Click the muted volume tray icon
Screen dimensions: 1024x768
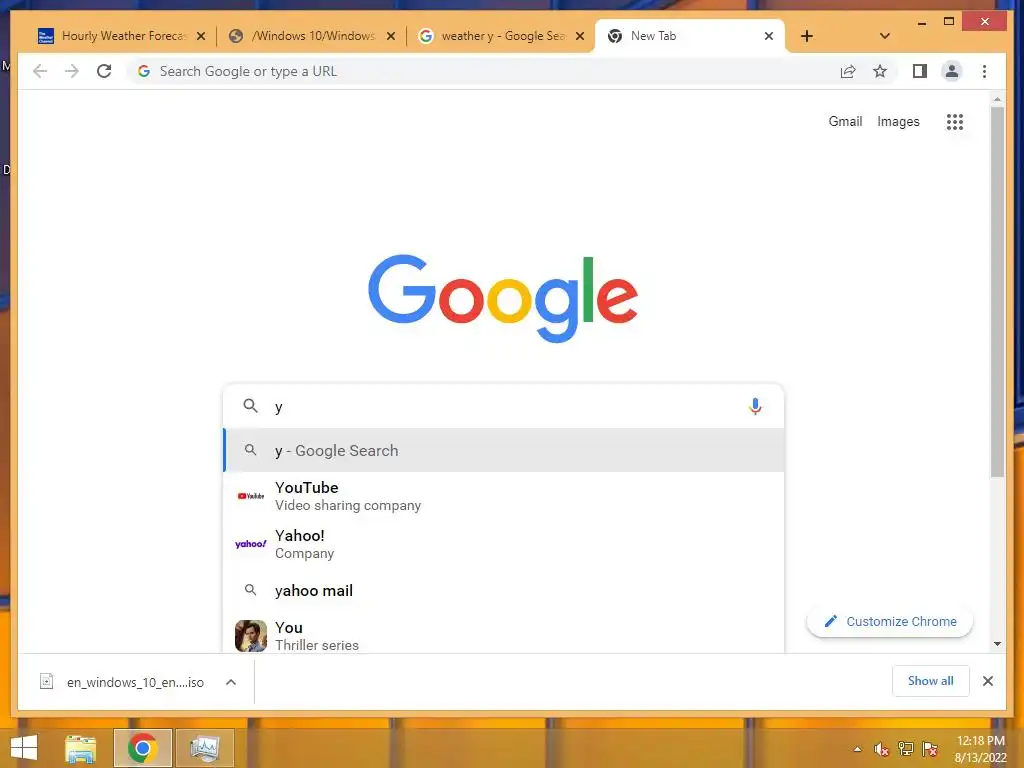(881, 749)
